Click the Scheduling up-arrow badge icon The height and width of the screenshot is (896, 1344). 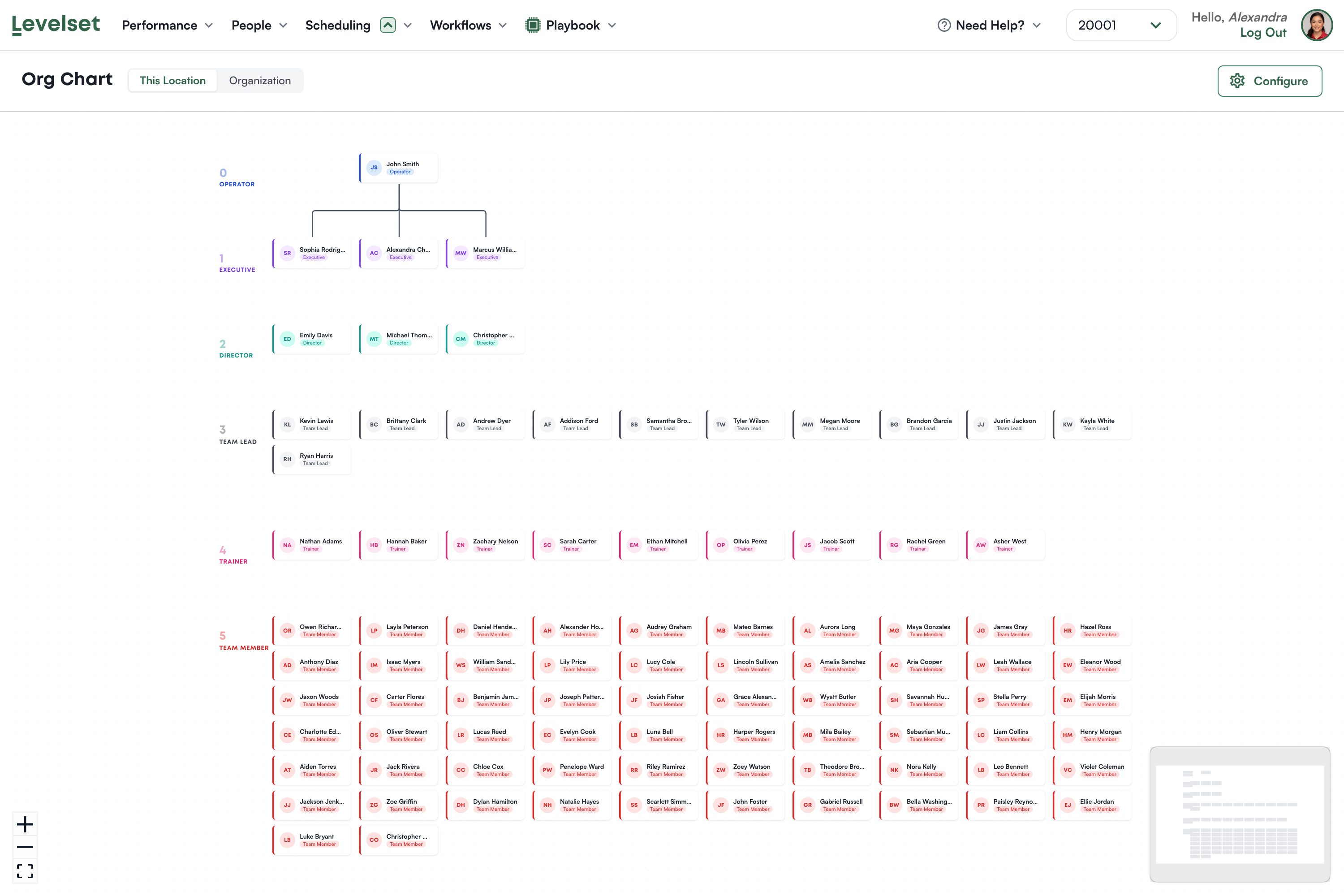point(388,25)
